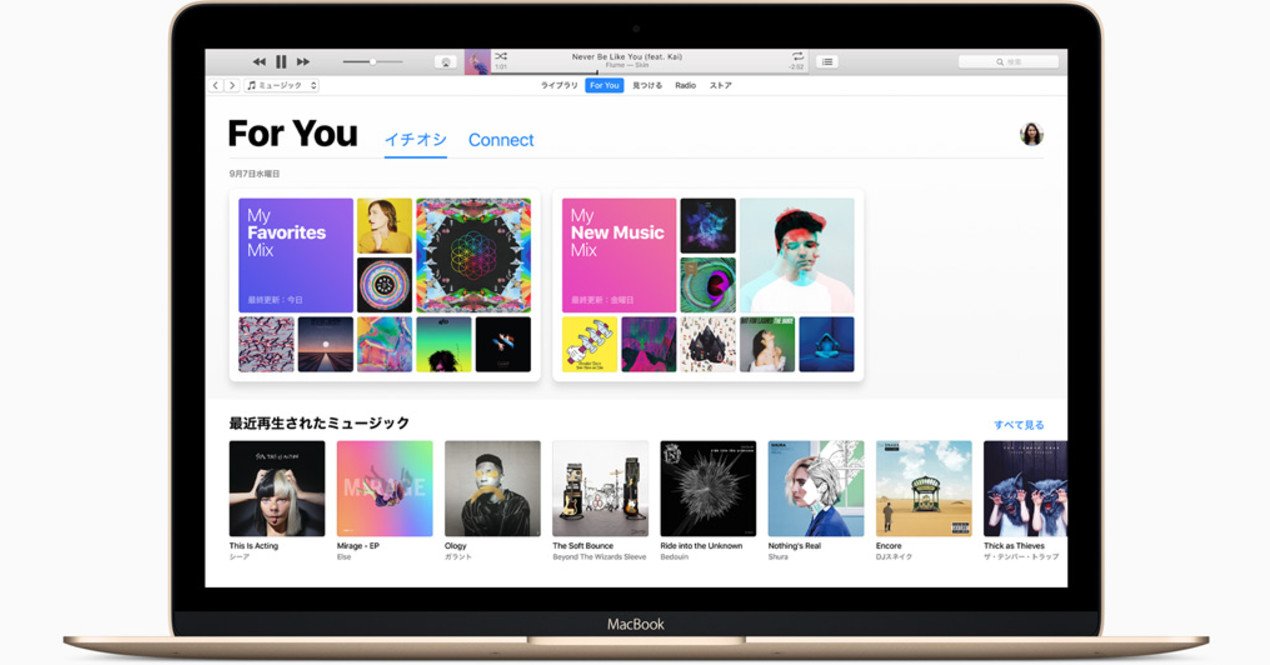This screenshot has width=1270, height=665.
Task: Click artist name 'Shura'
Action: point(778,557)
